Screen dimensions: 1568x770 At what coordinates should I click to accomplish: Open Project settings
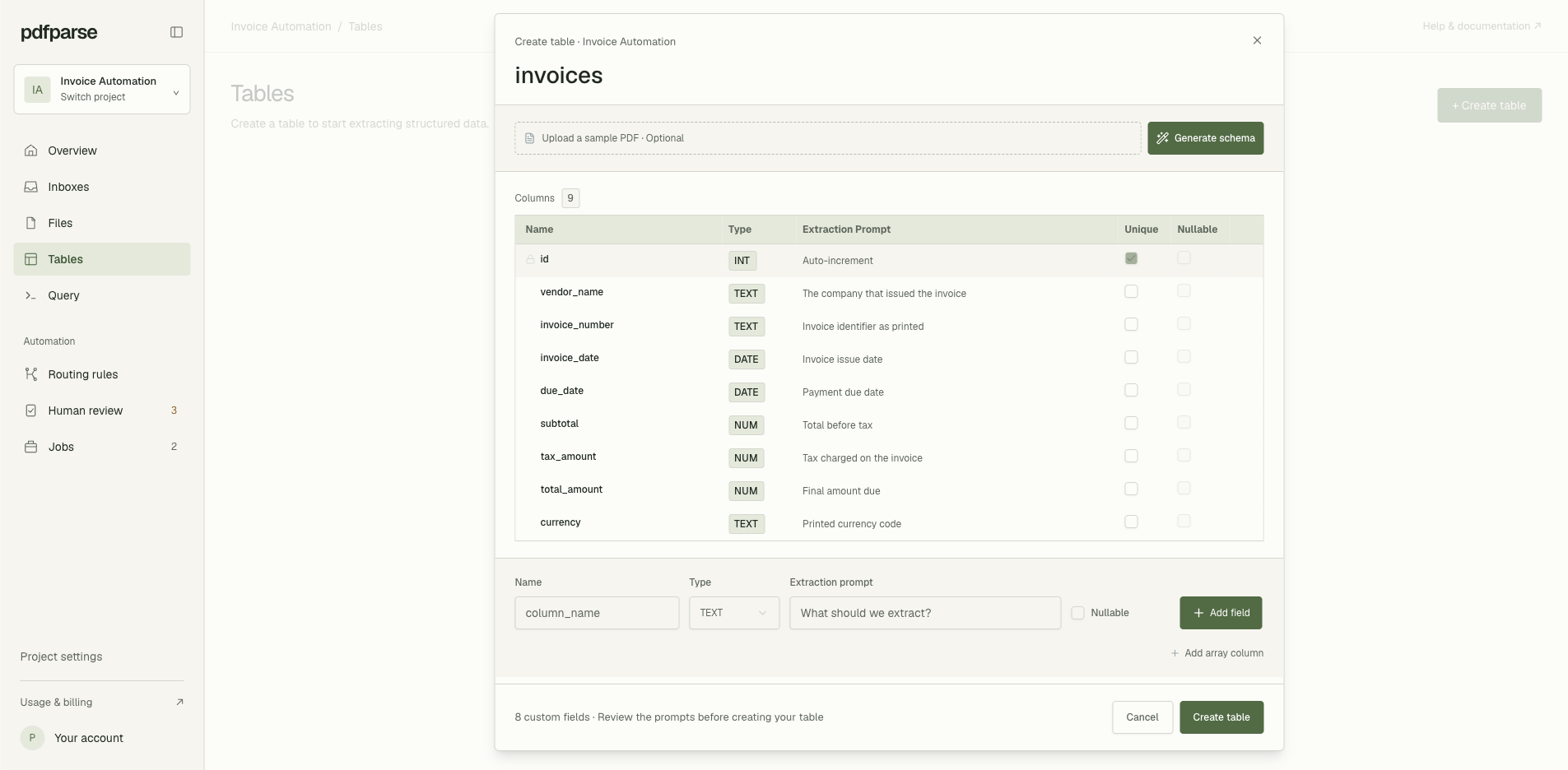(x=62, y=656)
